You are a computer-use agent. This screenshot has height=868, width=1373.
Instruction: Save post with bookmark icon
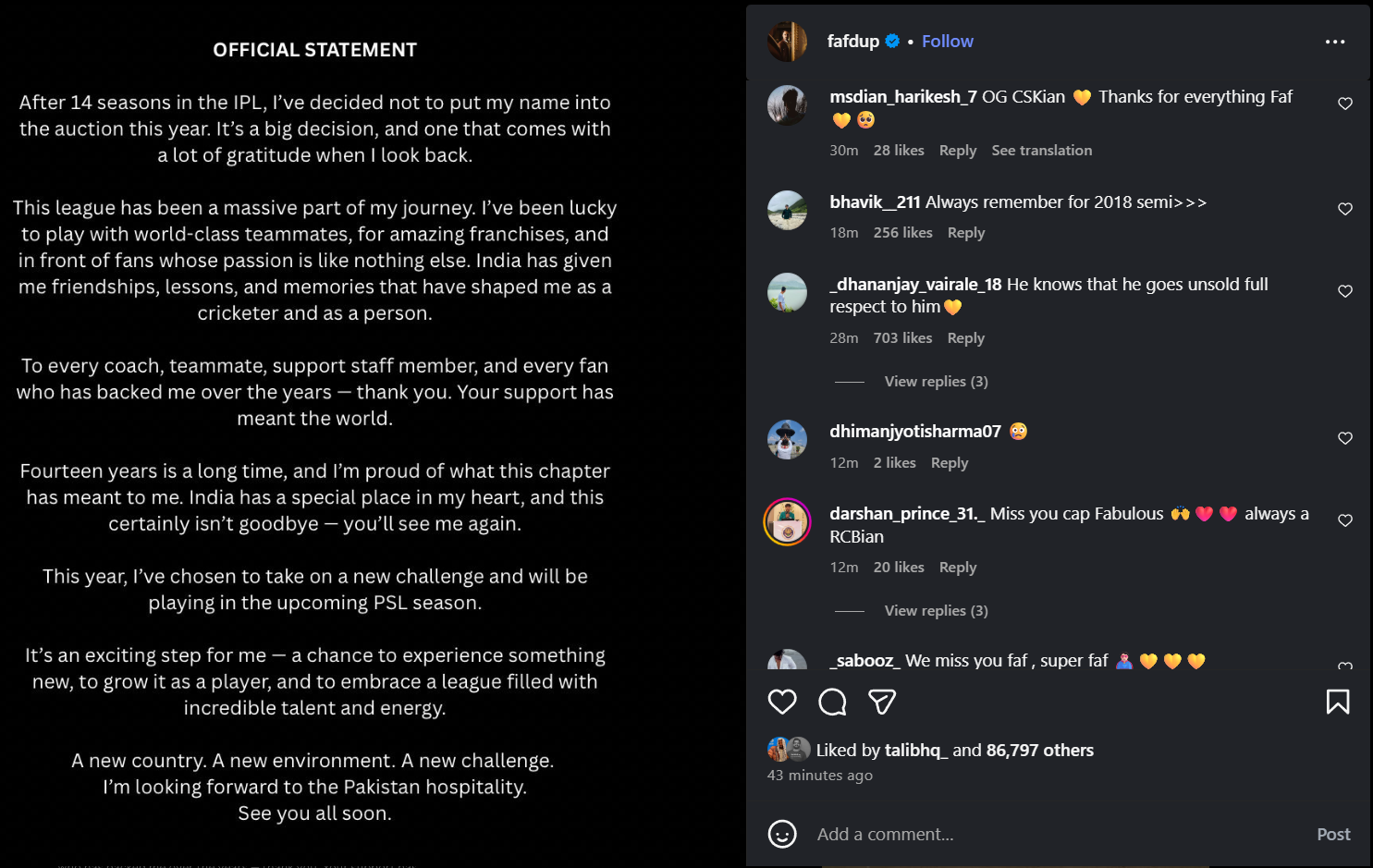1337,702
